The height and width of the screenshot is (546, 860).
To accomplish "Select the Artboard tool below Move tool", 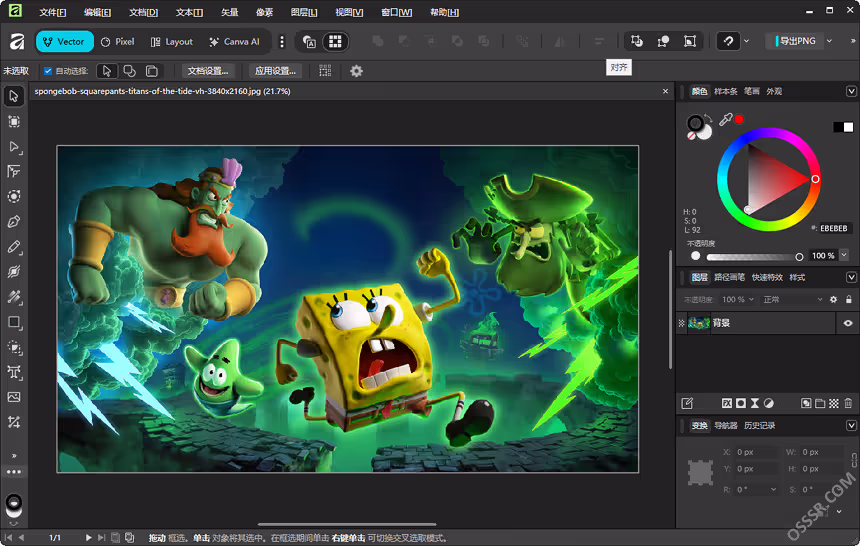I will tap(14, 121).
